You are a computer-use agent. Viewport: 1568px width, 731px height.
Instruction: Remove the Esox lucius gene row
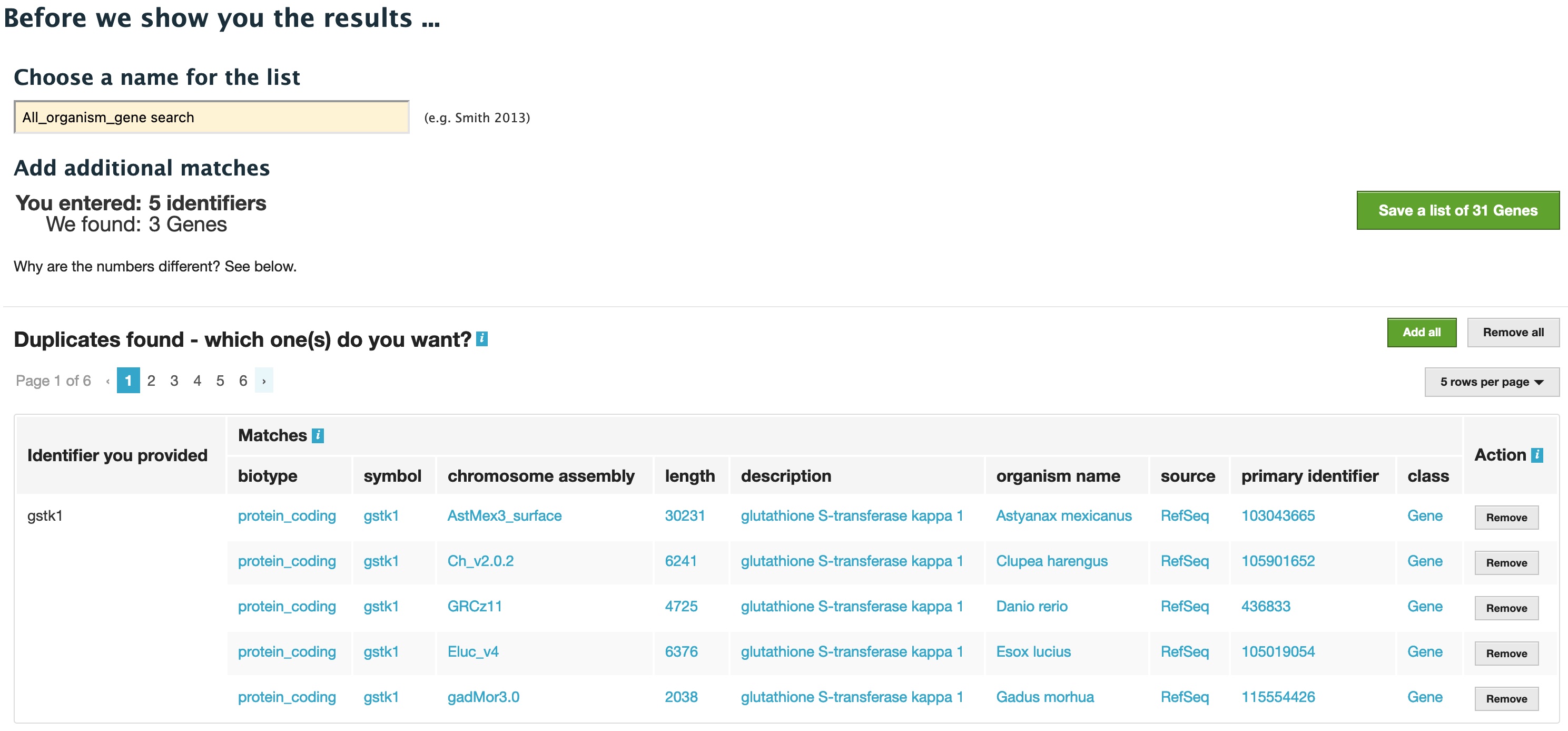[x=1506, y=654]
